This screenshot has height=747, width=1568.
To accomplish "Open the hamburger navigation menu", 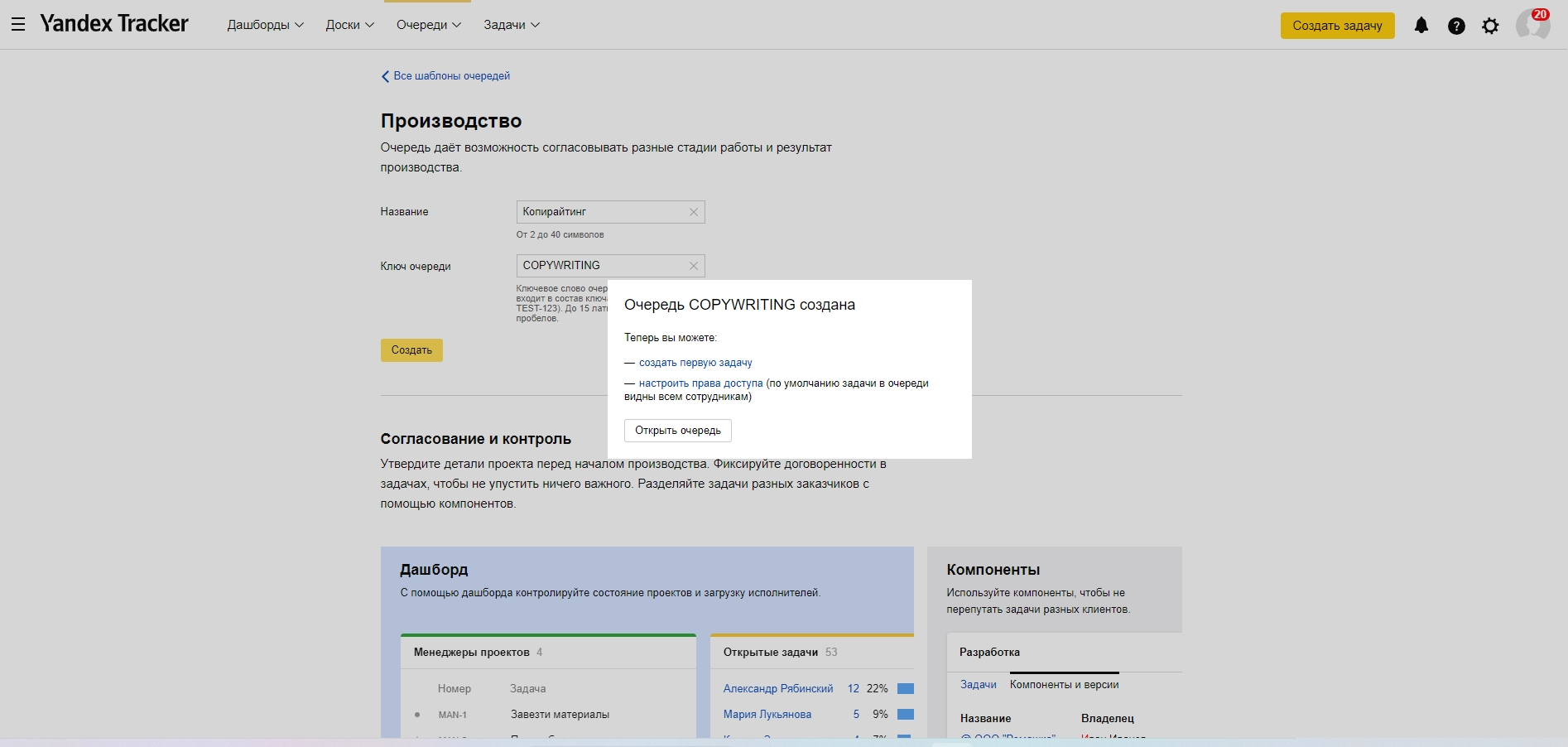I will click(x=18, y=25).
